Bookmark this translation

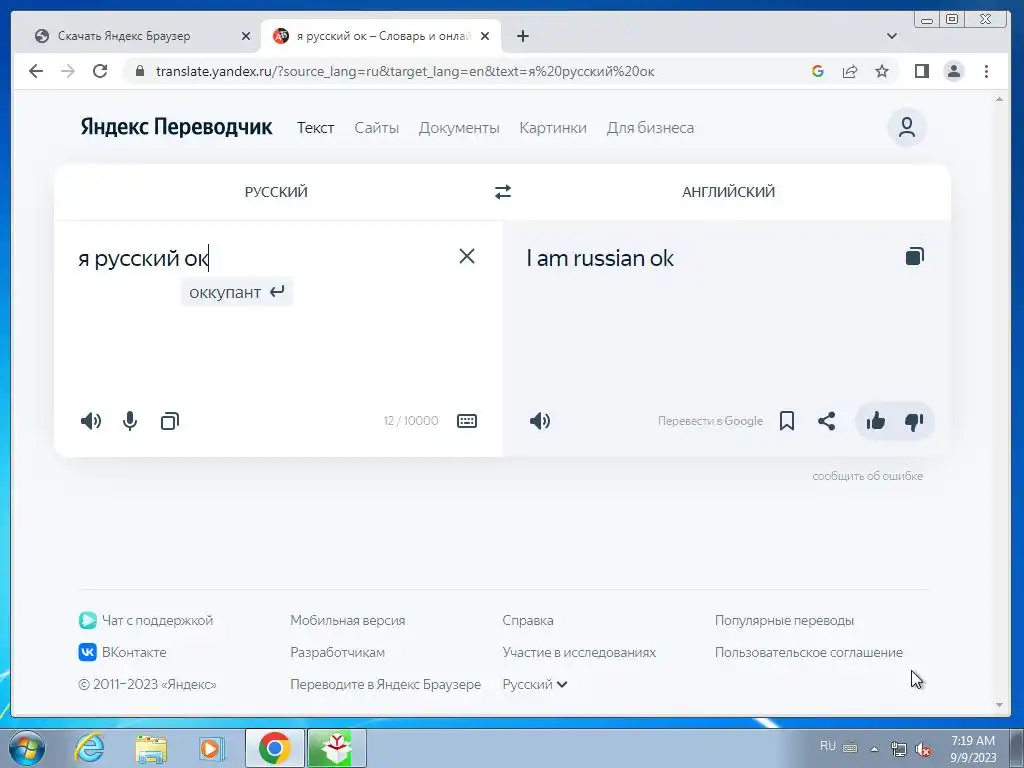tap(787, 421)
